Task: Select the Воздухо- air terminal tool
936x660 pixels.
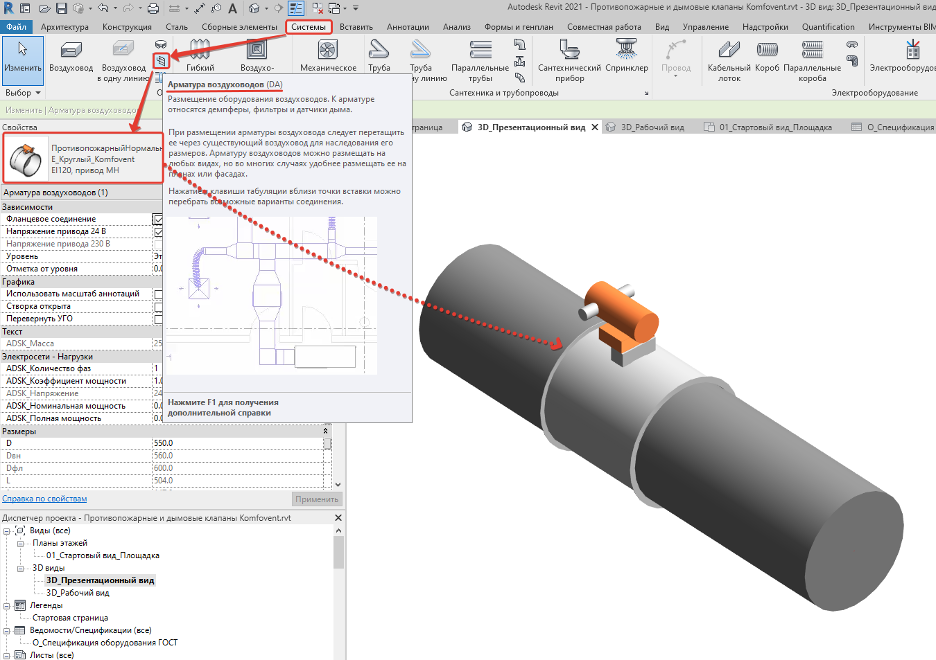Action: click(x=257, y=56)
